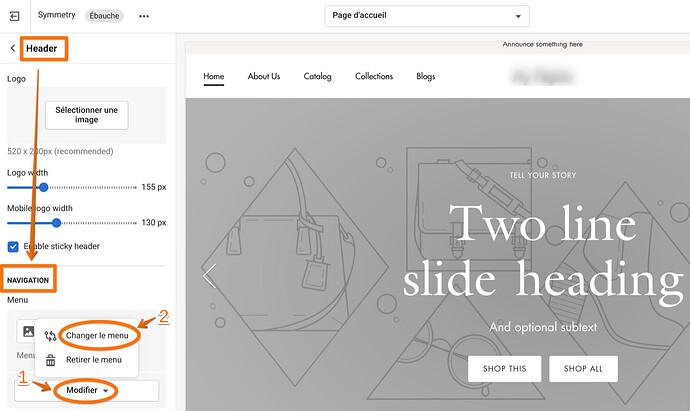The image size is (690, 411).
Task: Open the three-dot theme actions menu
Action: pyautogui.click(x=144, y=16)
